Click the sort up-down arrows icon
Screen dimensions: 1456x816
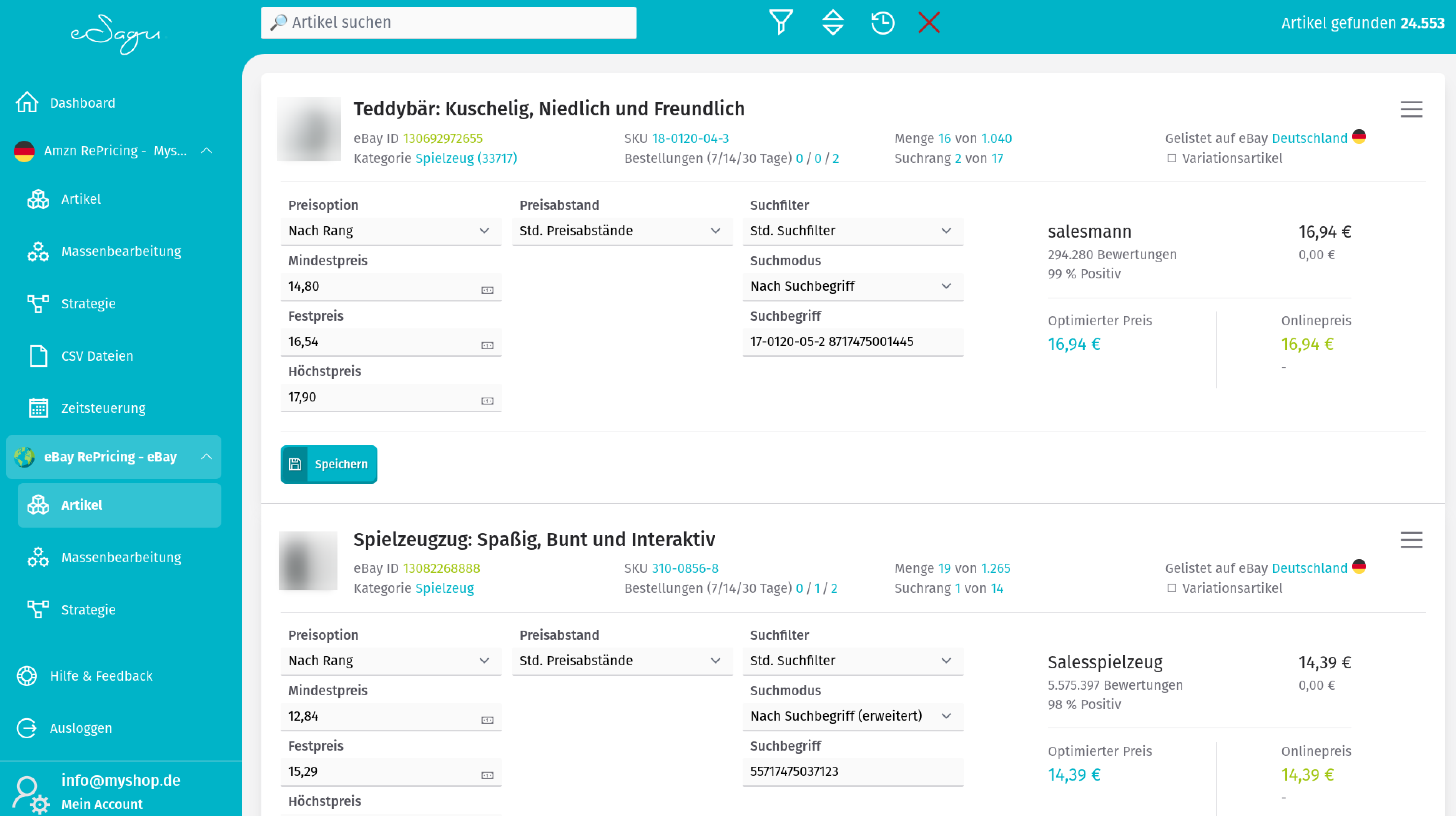(x=833, y=23)
